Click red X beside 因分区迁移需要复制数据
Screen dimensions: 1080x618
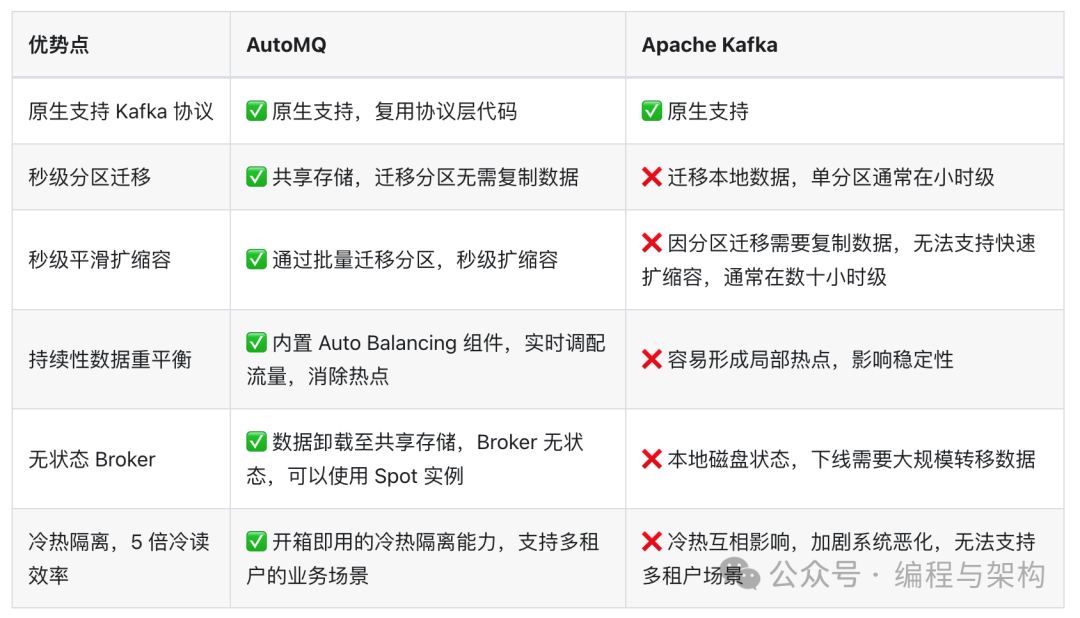652,243
